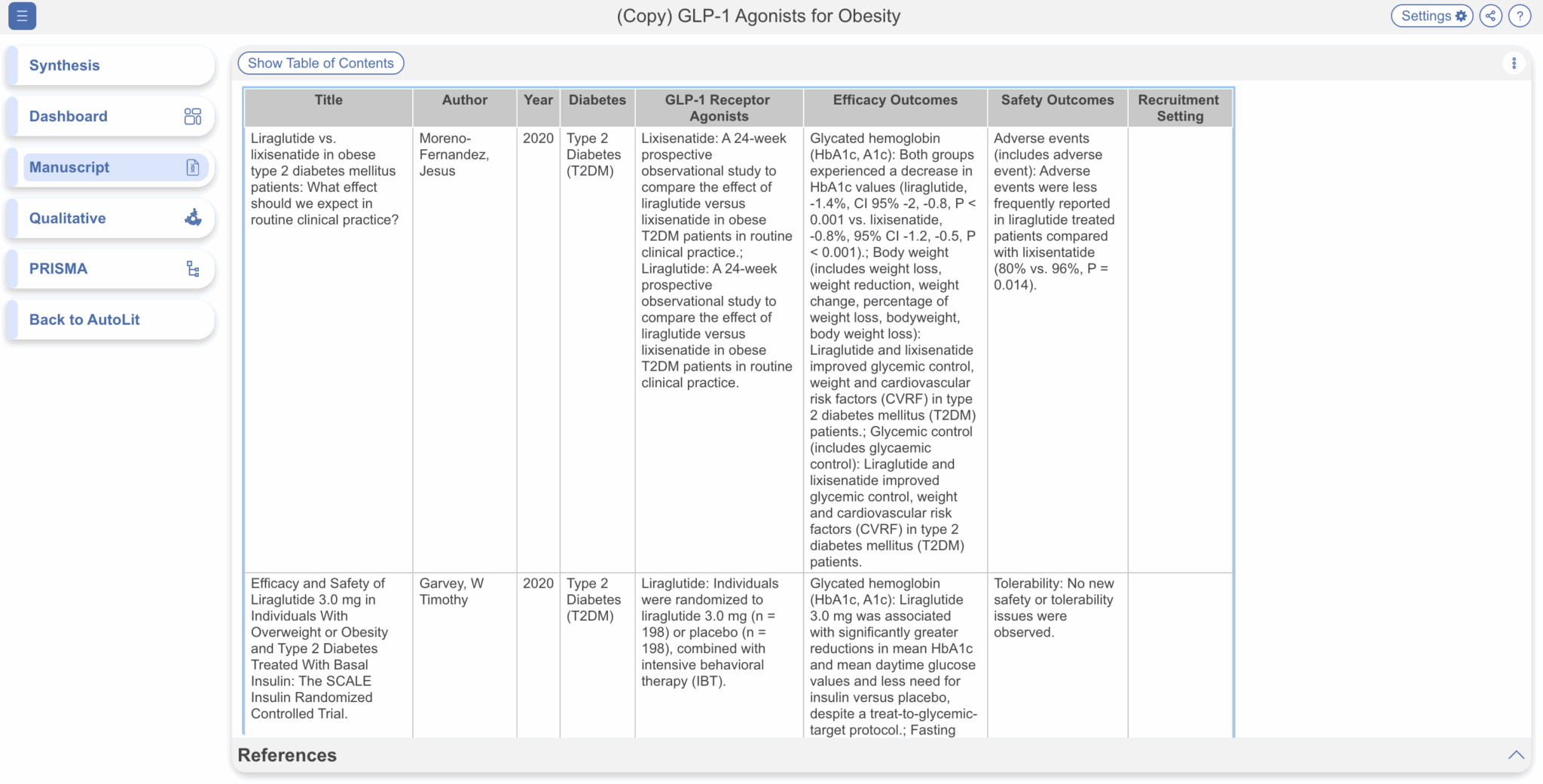Switch to the Dashboard tab
This screenshot has width=1543, height=784.
tap(110, 116)
